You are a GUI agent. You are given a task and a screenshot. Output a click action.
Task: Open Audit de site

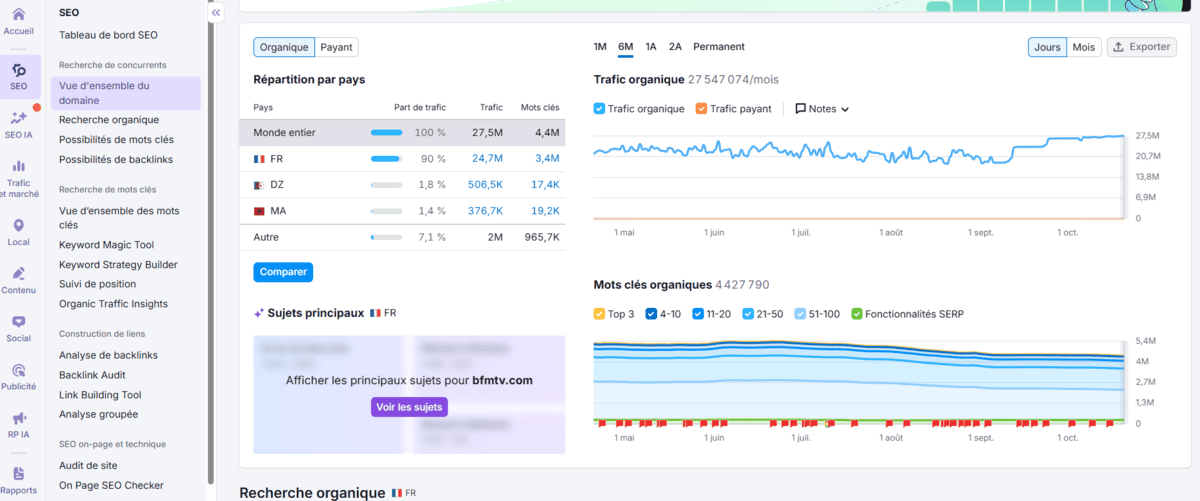[x=88, y=465]
